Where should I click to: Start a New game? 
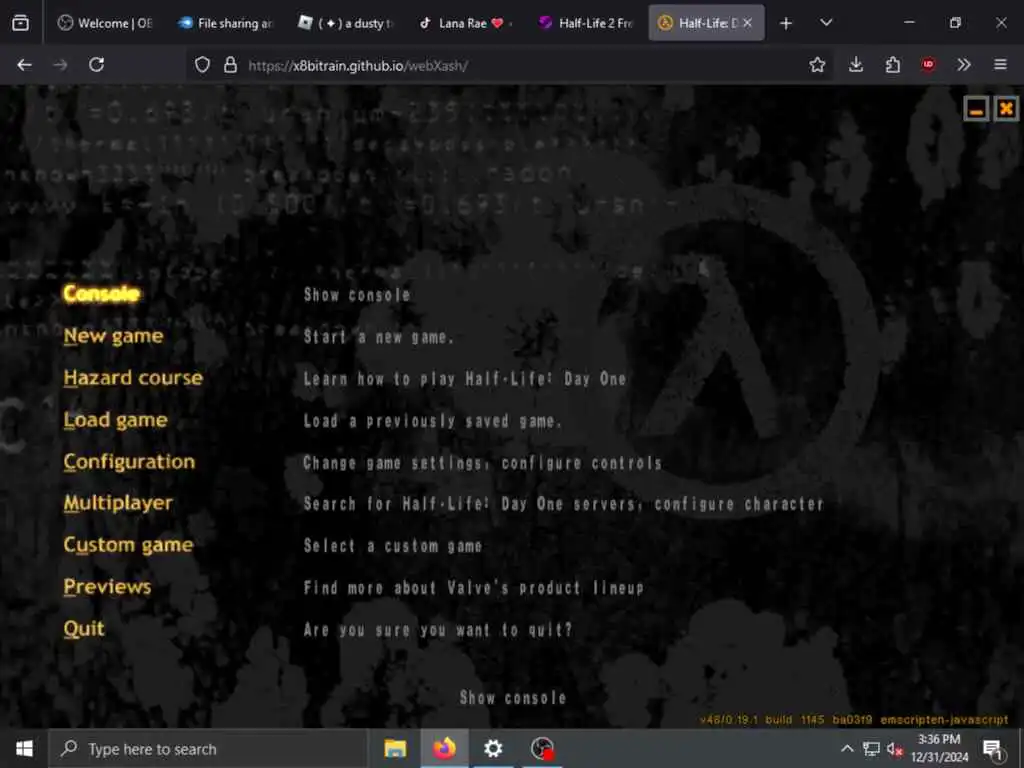tap(113, 336)
